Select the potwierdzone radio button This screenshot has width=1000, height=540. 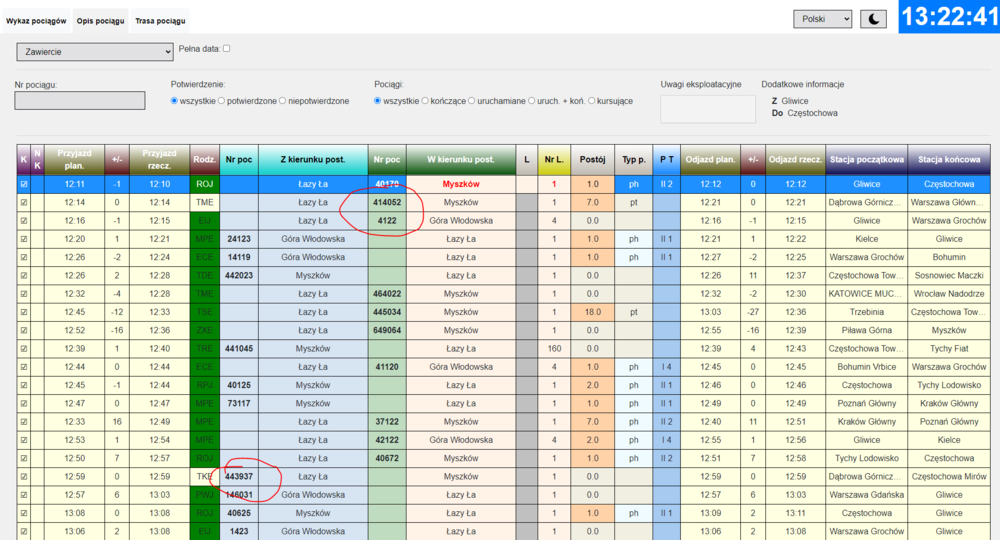[225, 101]
